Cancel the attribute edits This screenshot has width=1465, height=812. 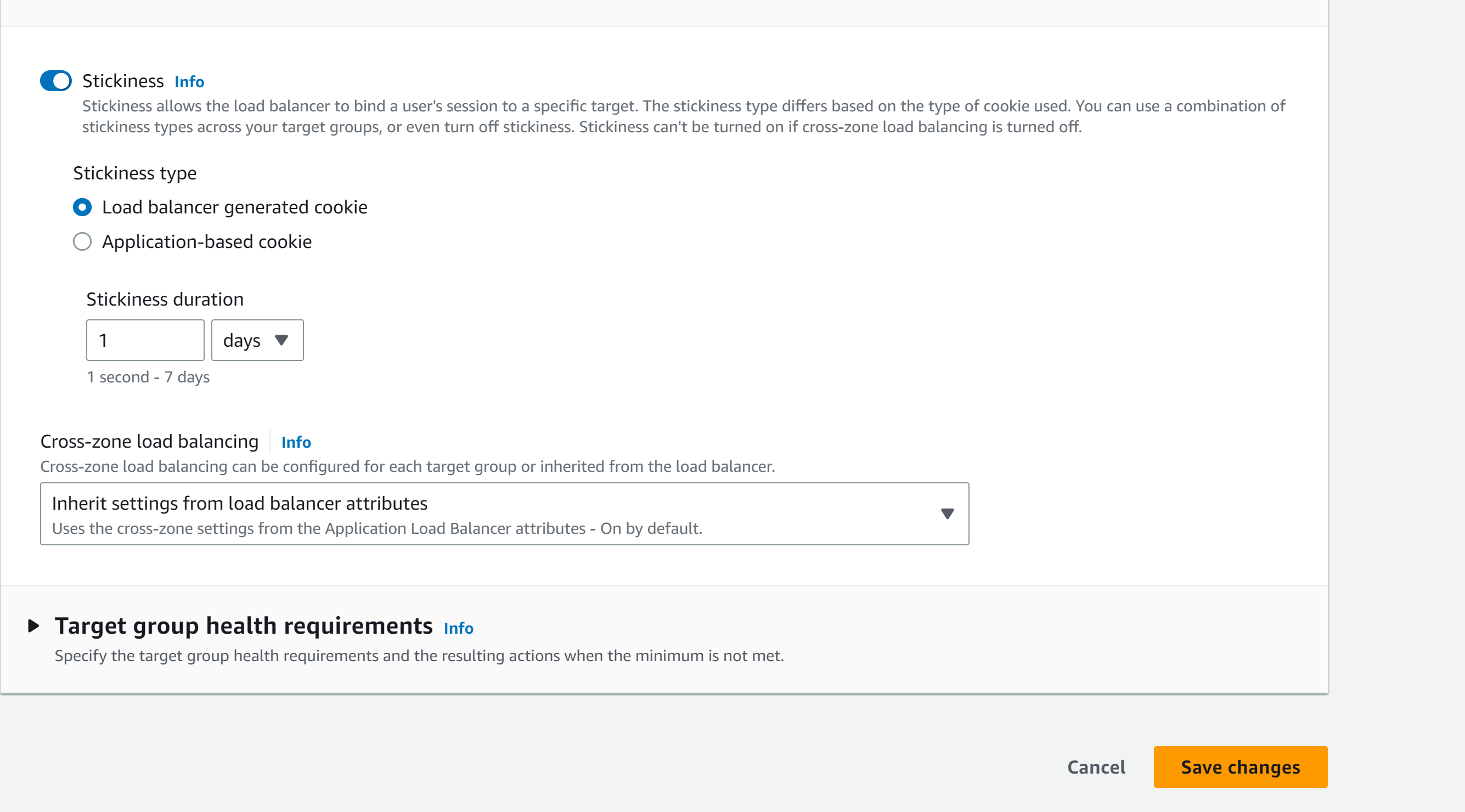tap(1096, 767)
